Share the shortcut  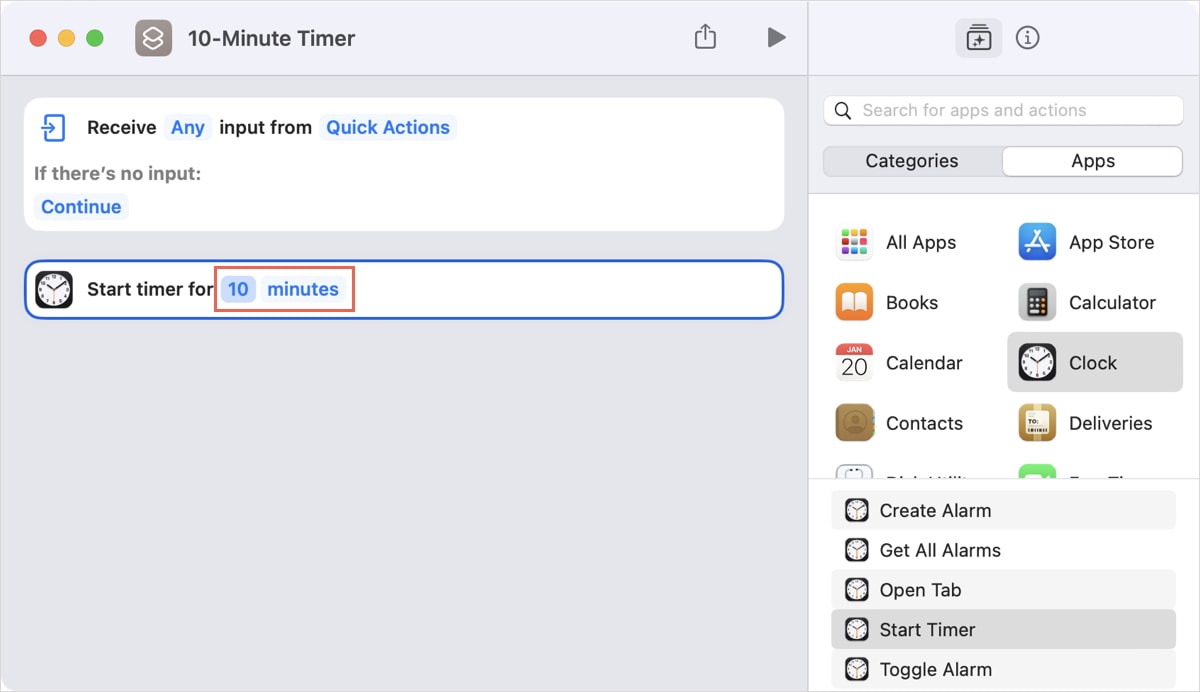click(705, 36)
